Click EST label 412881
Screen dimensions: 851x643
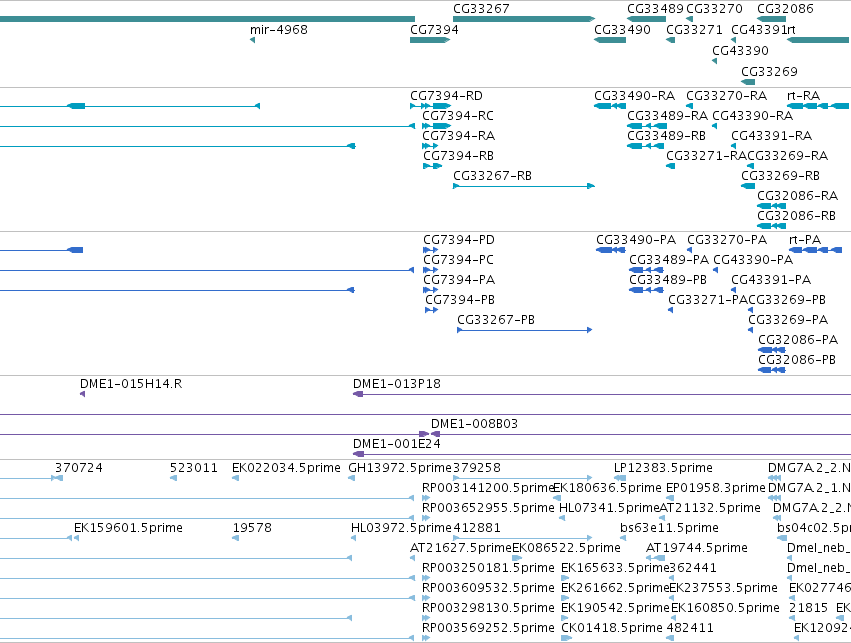pyautogui.click(x=477, y=528)
